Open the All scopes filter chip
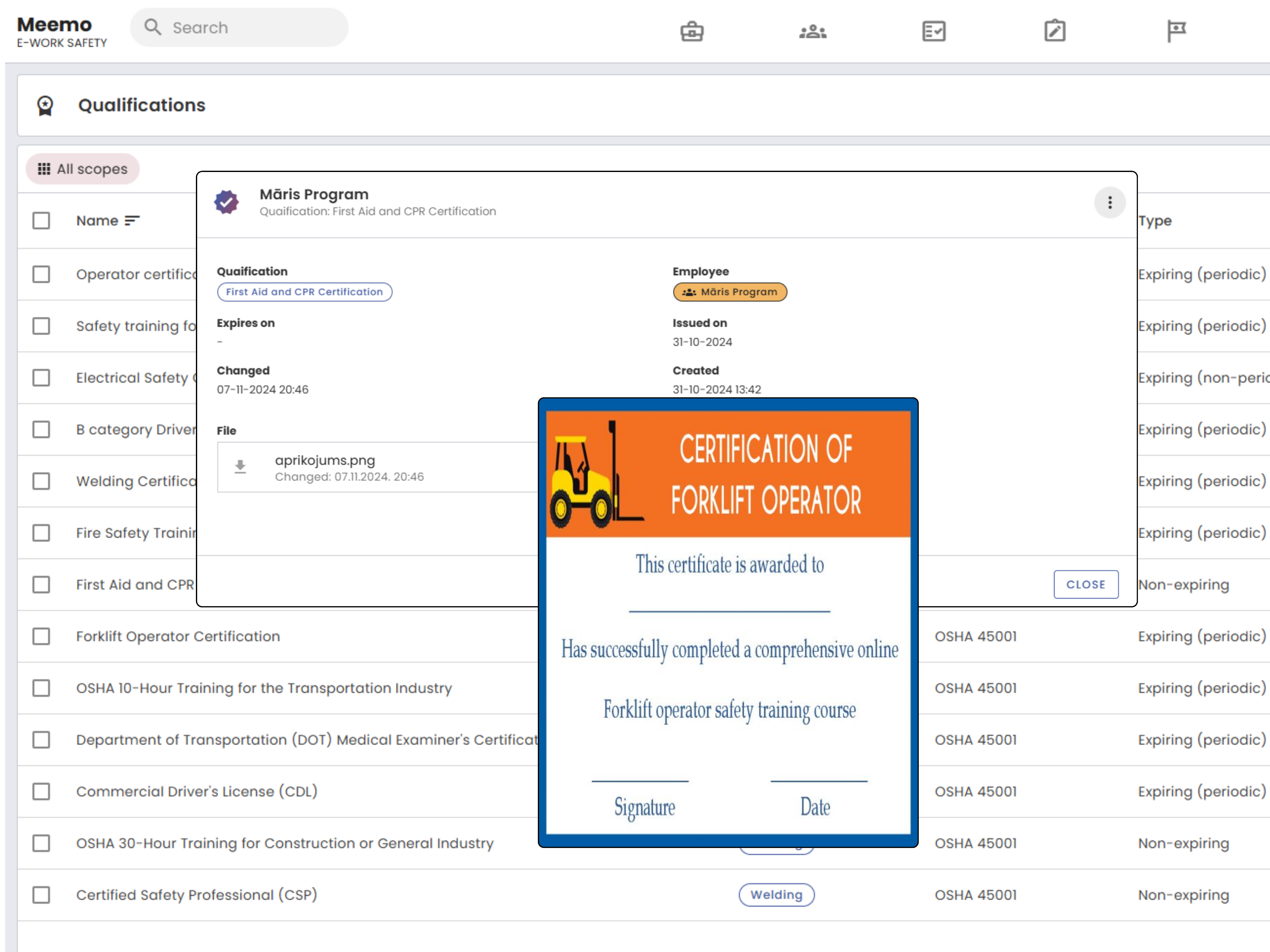Screen dimensions: 1270x952 click(83, 169)
